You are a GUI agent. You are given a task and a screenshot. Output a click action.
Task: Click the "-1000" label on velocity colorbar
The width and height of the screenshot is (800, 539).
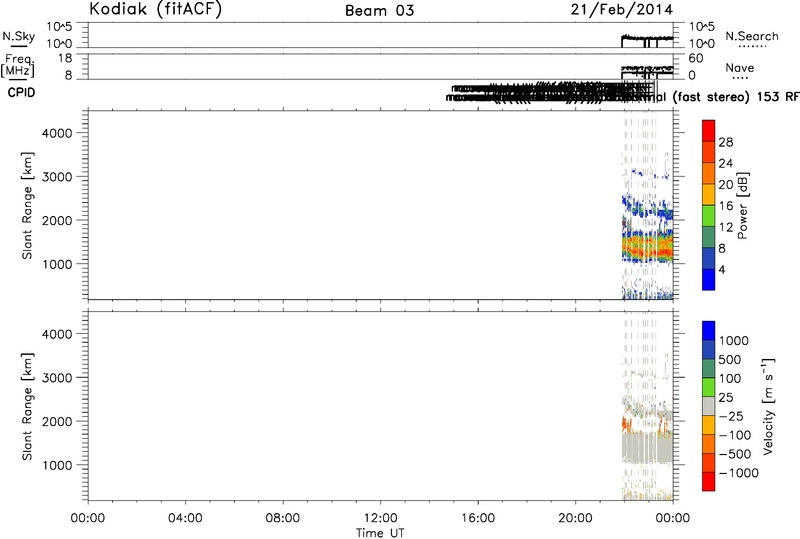tap(739, 473)
